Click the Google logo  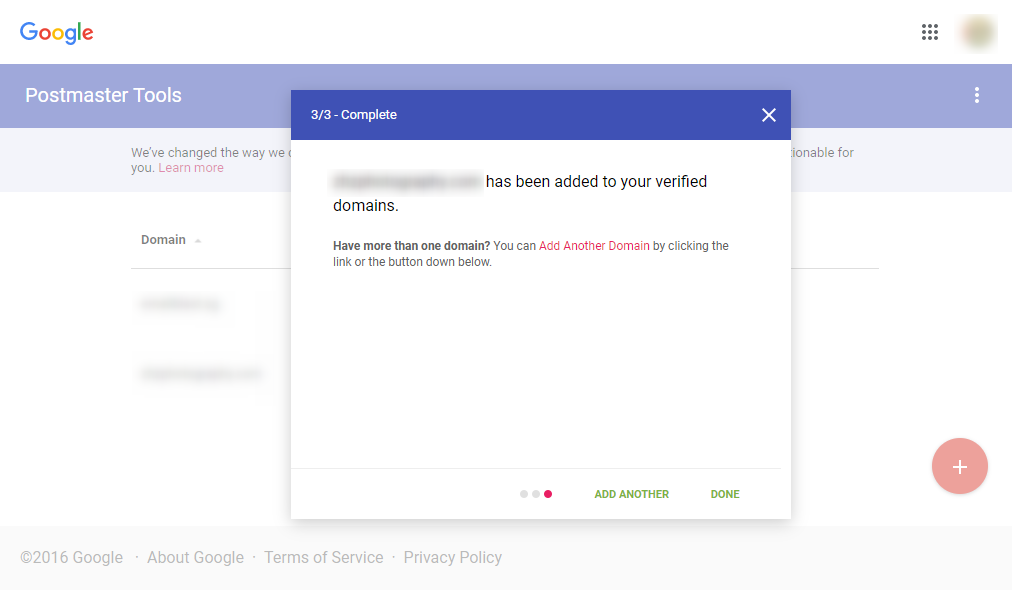[57, 32]
